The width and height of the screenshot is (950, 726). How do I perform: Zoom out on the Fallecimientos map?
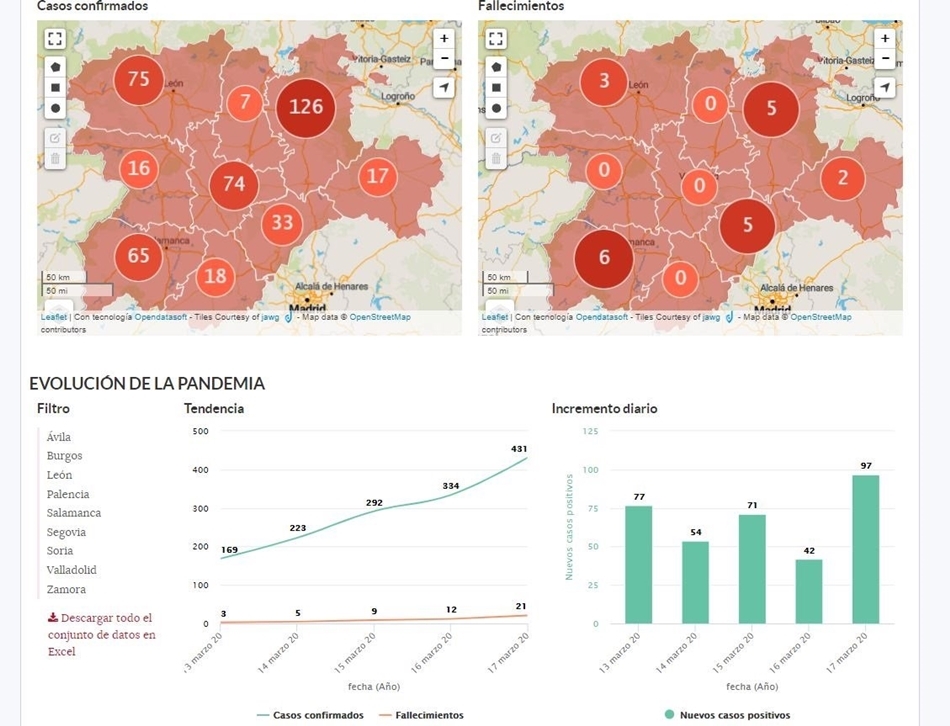pos(884,58)
